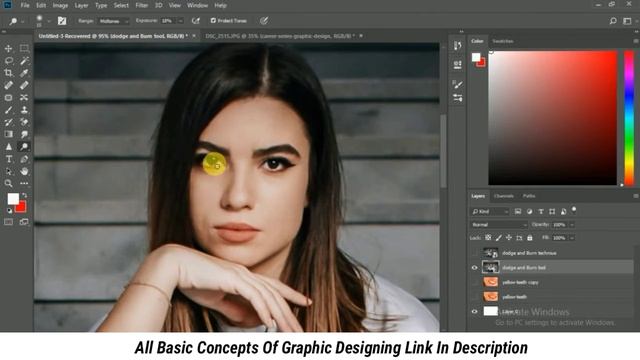Open the Filter menu
Screen dimensions: 640x360
142,6
